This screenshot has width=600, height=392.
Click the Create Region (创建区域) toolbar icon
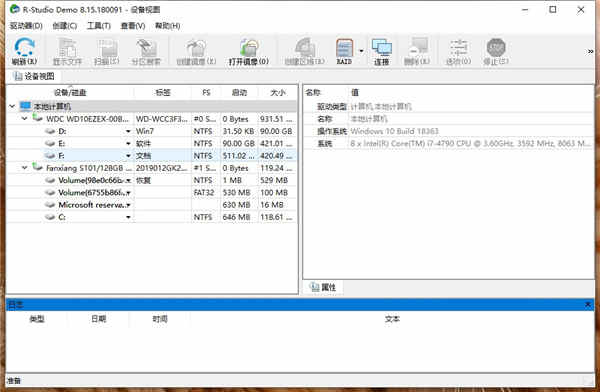tap(305, 47)
